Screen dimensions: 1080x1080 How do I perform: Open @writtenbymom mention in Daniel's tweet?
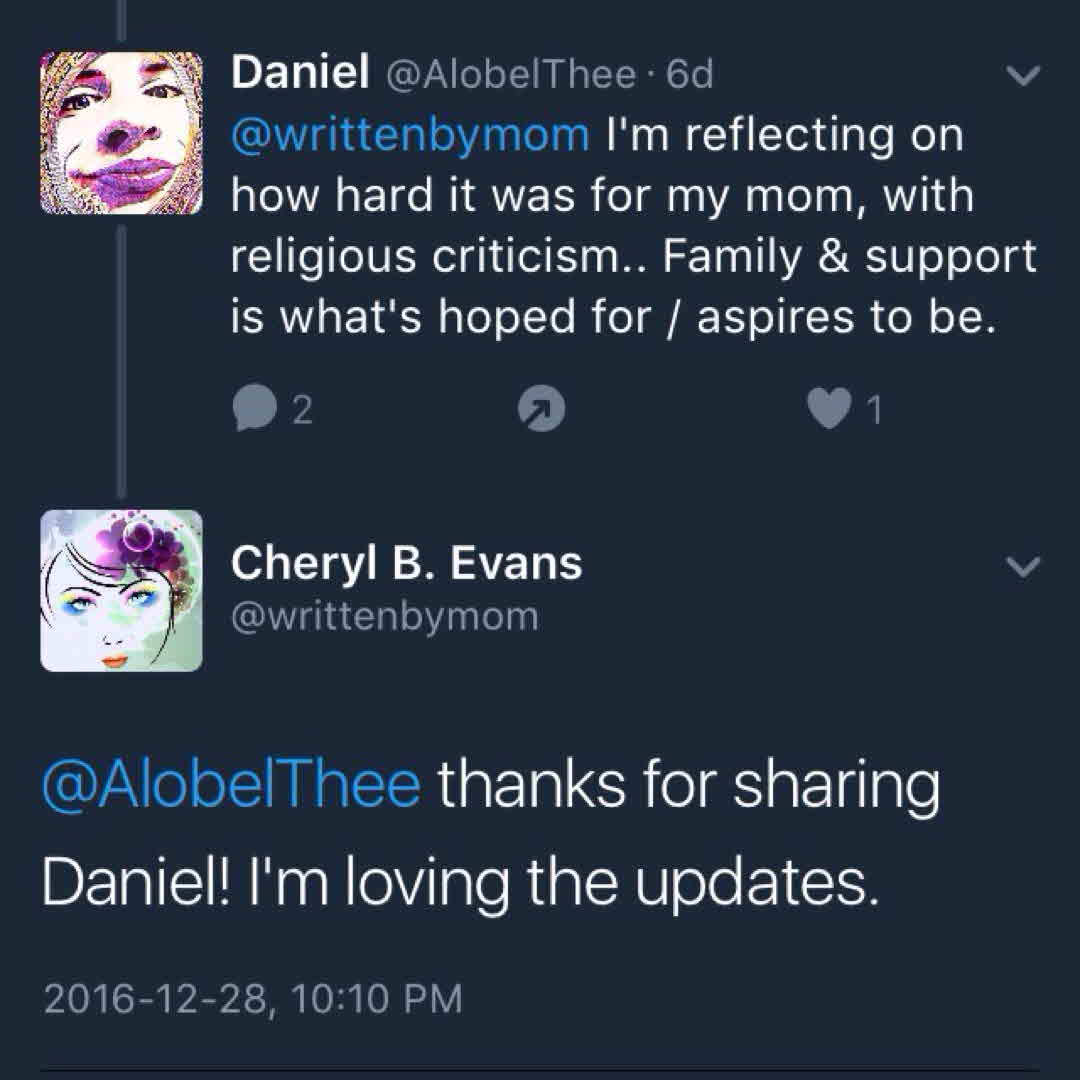410,135
